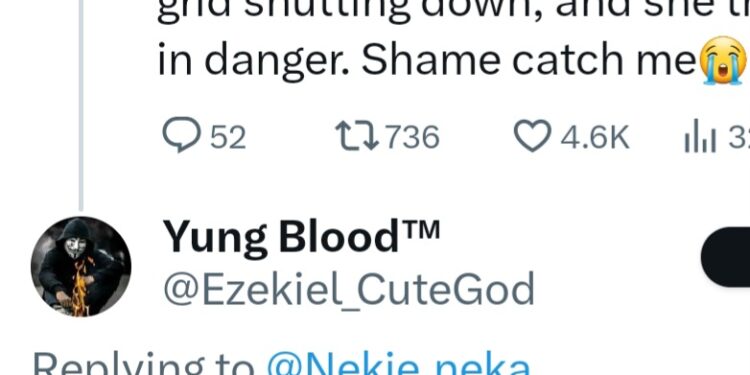The height and width of the screenshot is (375, 750).
Task: Click the 52 replies count
Action: (228, 137)
